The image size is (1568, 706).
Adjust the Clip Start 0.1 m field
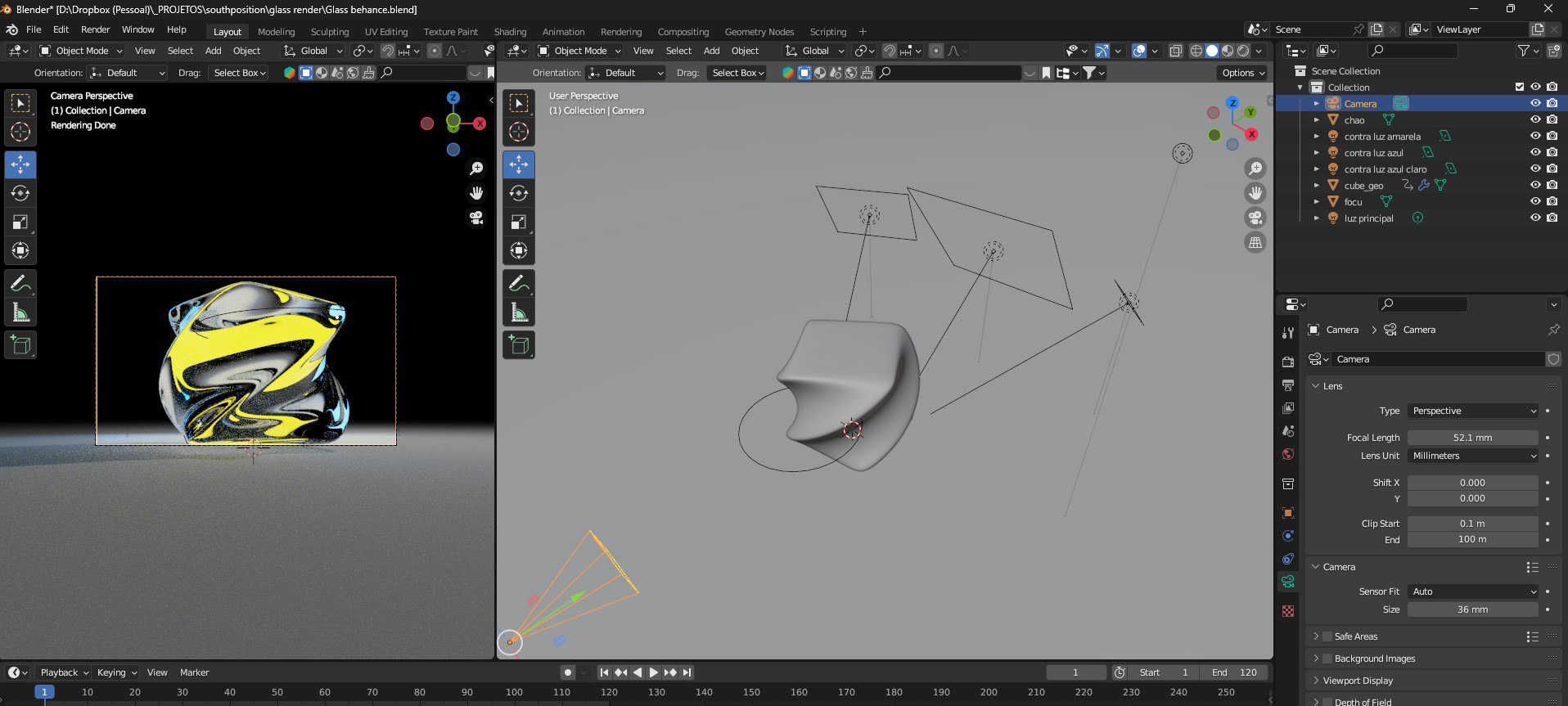(1473, 524)
